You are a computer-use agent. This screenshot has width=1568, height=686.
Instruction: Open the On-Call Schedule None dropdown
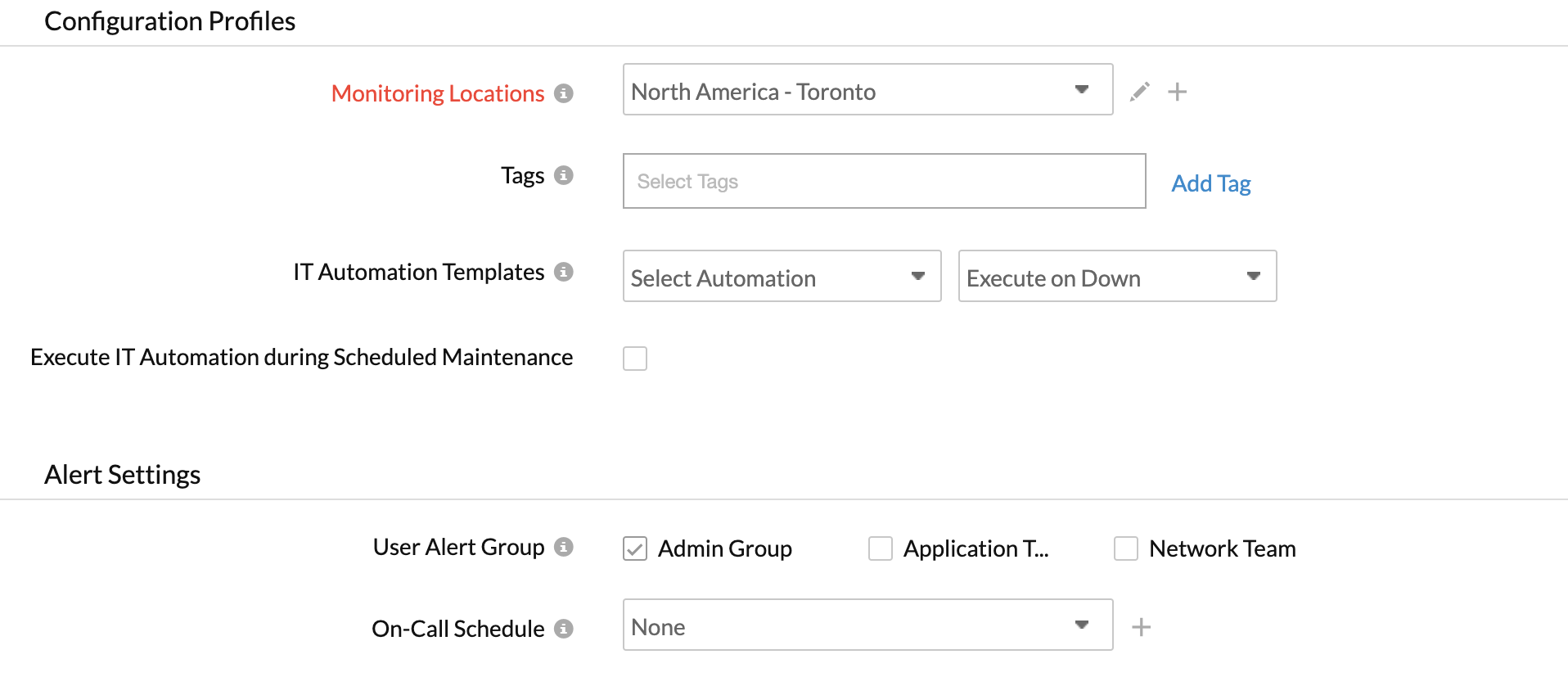(867, 625)
